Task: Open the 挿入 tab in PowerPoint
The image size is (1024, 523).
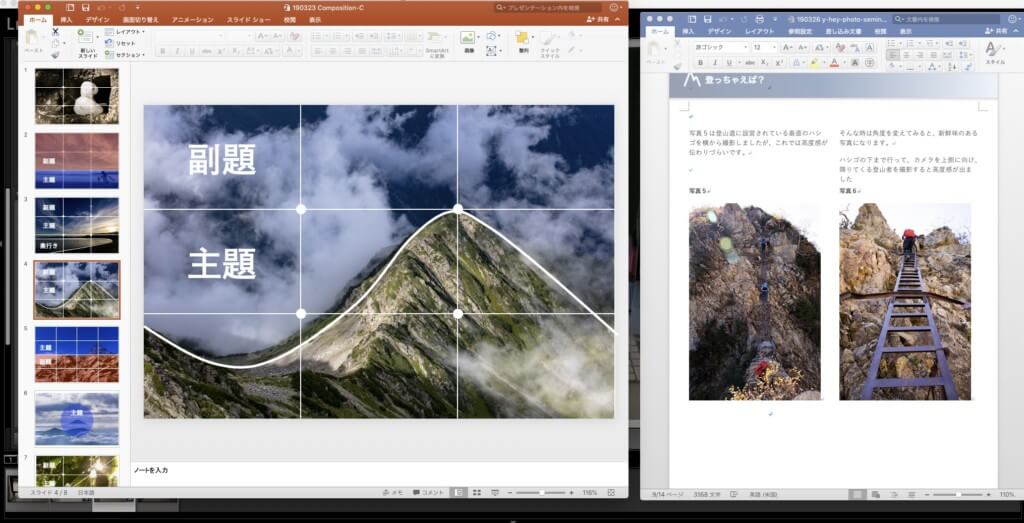Action: 67,20
